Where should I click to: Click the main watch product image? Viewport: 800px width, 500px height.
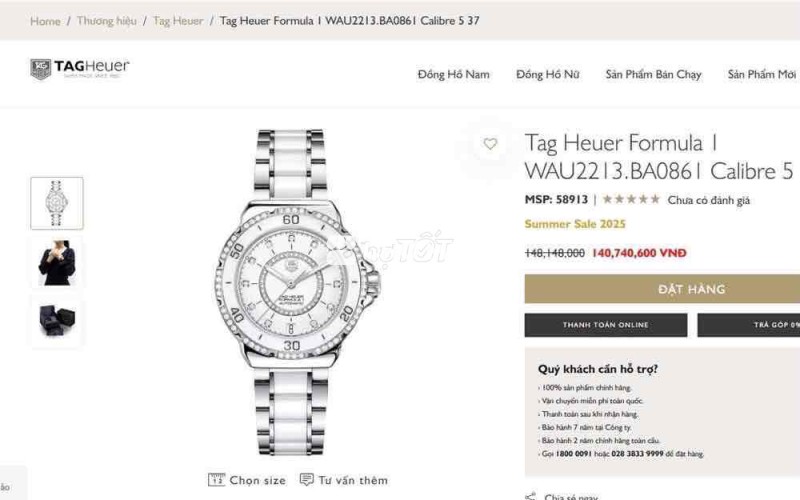tap(297, 292)
